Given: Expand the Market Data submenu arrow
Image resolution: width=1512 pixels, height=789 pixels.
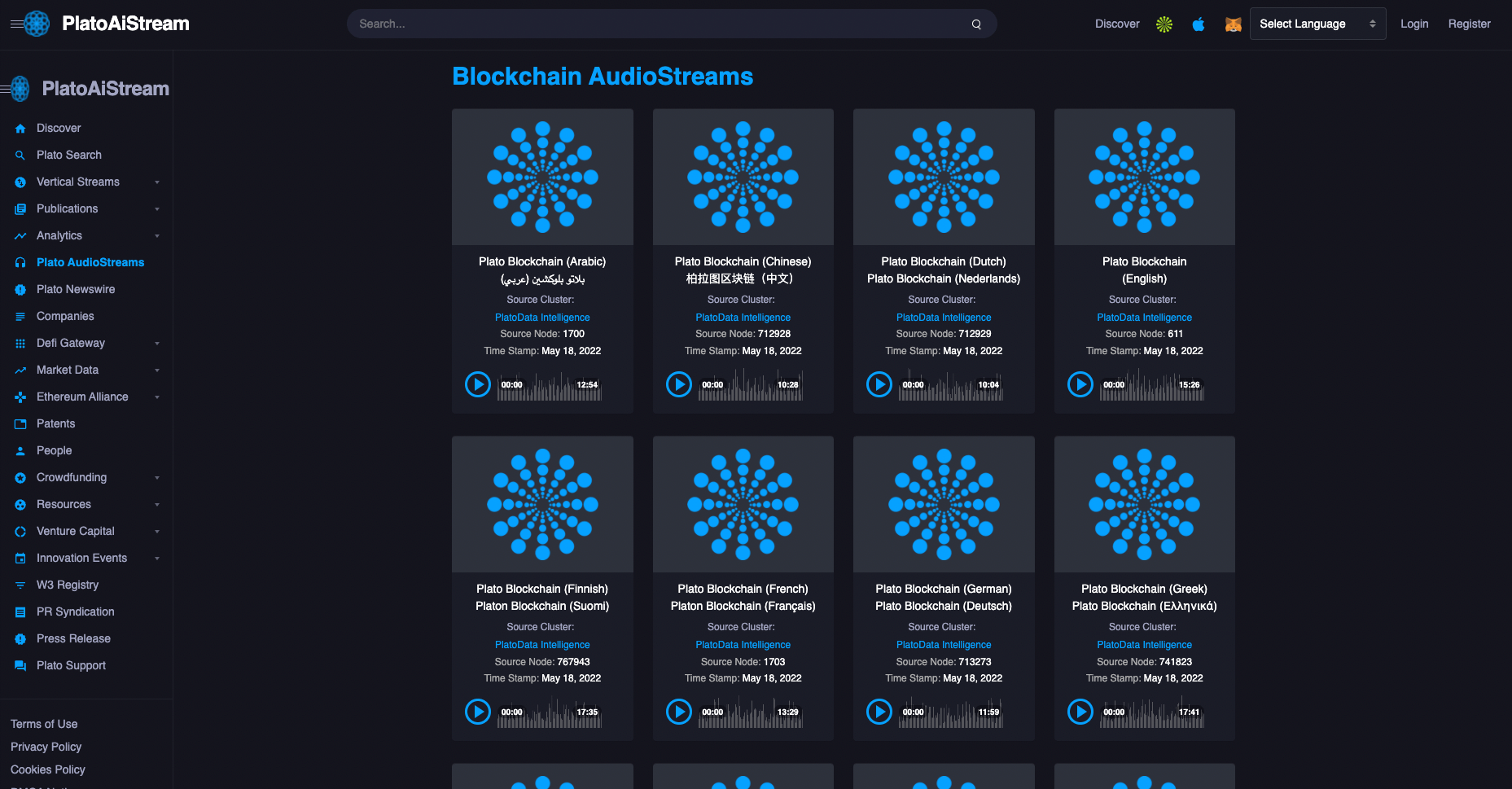Looking at the screenshot, I should click(157, 370).
